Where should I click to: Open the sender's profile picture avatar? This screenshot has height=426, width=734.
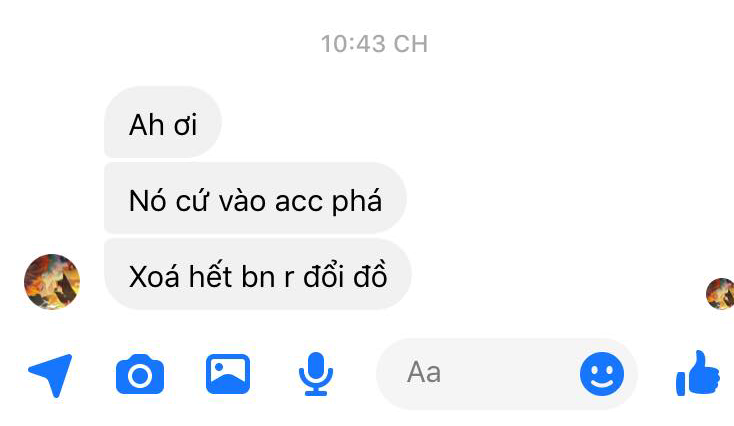pyautogui.click(x=52, y=282)
